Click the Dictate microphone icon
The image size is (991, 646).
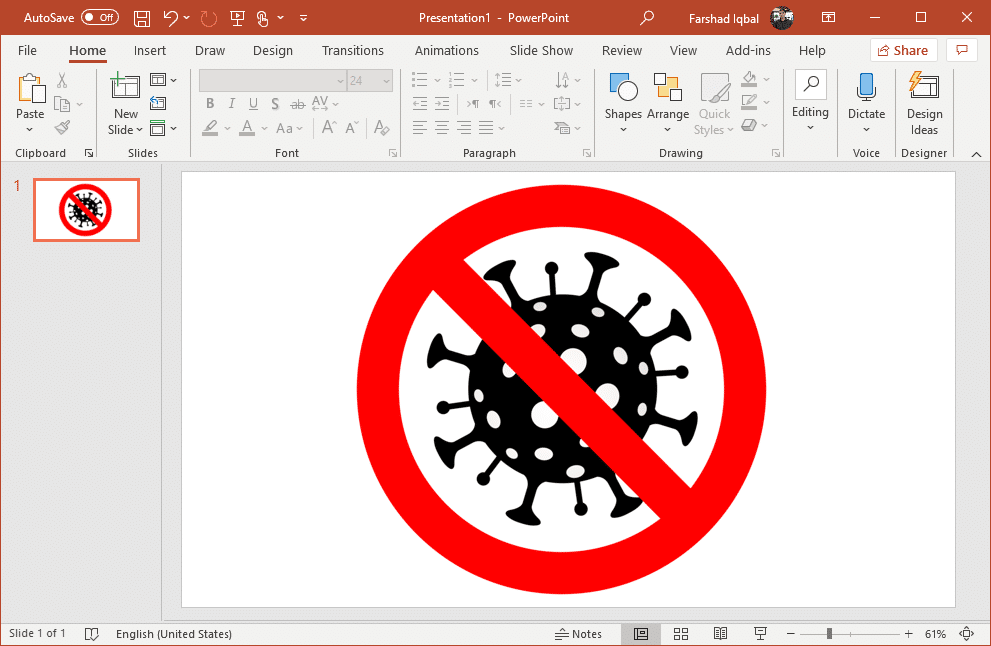(x=866, y=87)
